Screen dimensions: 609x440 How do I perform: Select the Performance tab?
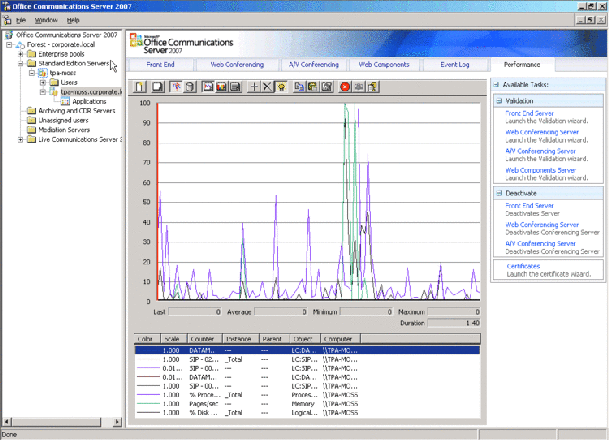522,64
